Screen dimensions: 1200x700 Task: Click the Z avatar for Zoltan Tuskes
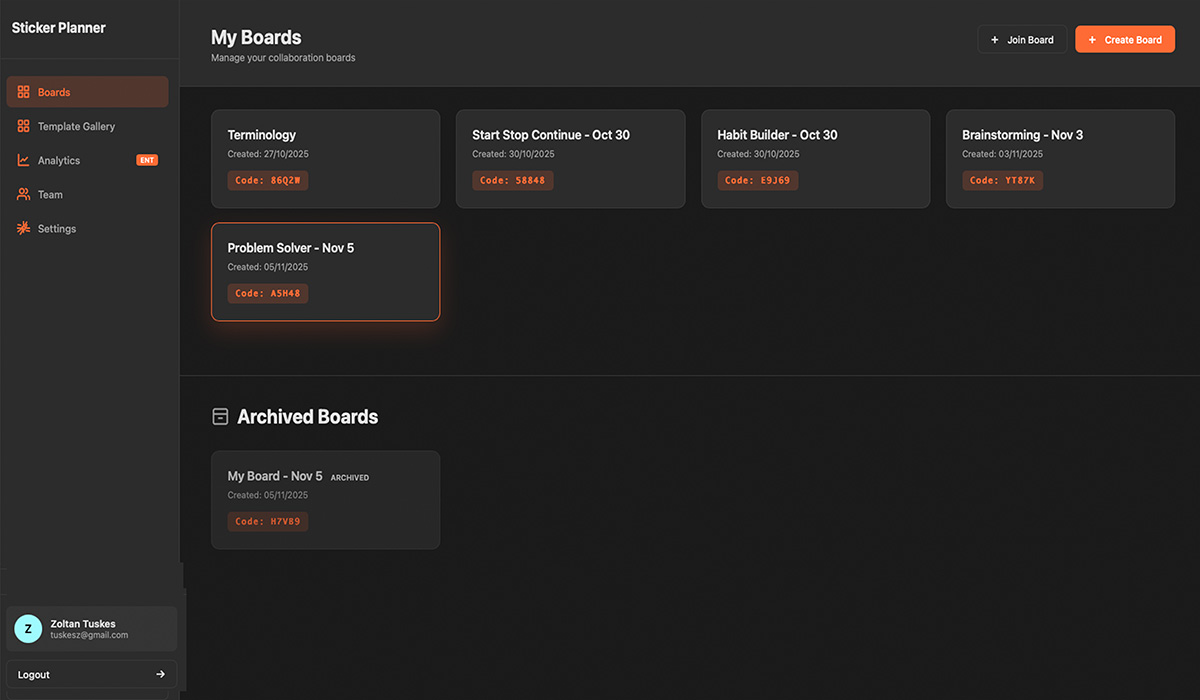pos(27,629)
